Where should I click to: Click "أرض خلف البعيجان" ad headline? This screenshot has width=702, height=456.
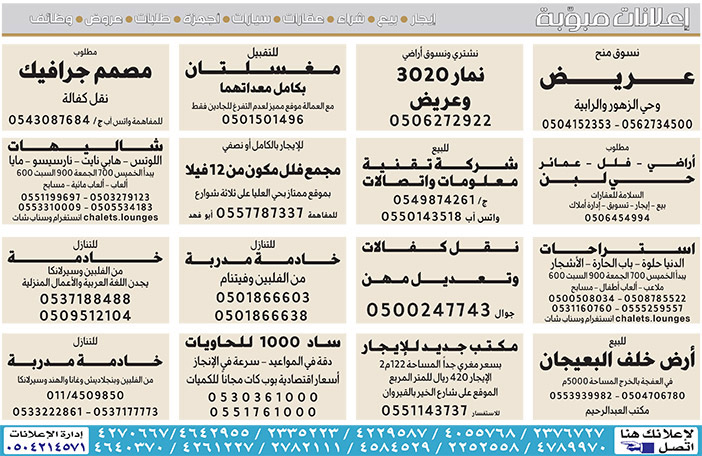(x=617, y=361)
